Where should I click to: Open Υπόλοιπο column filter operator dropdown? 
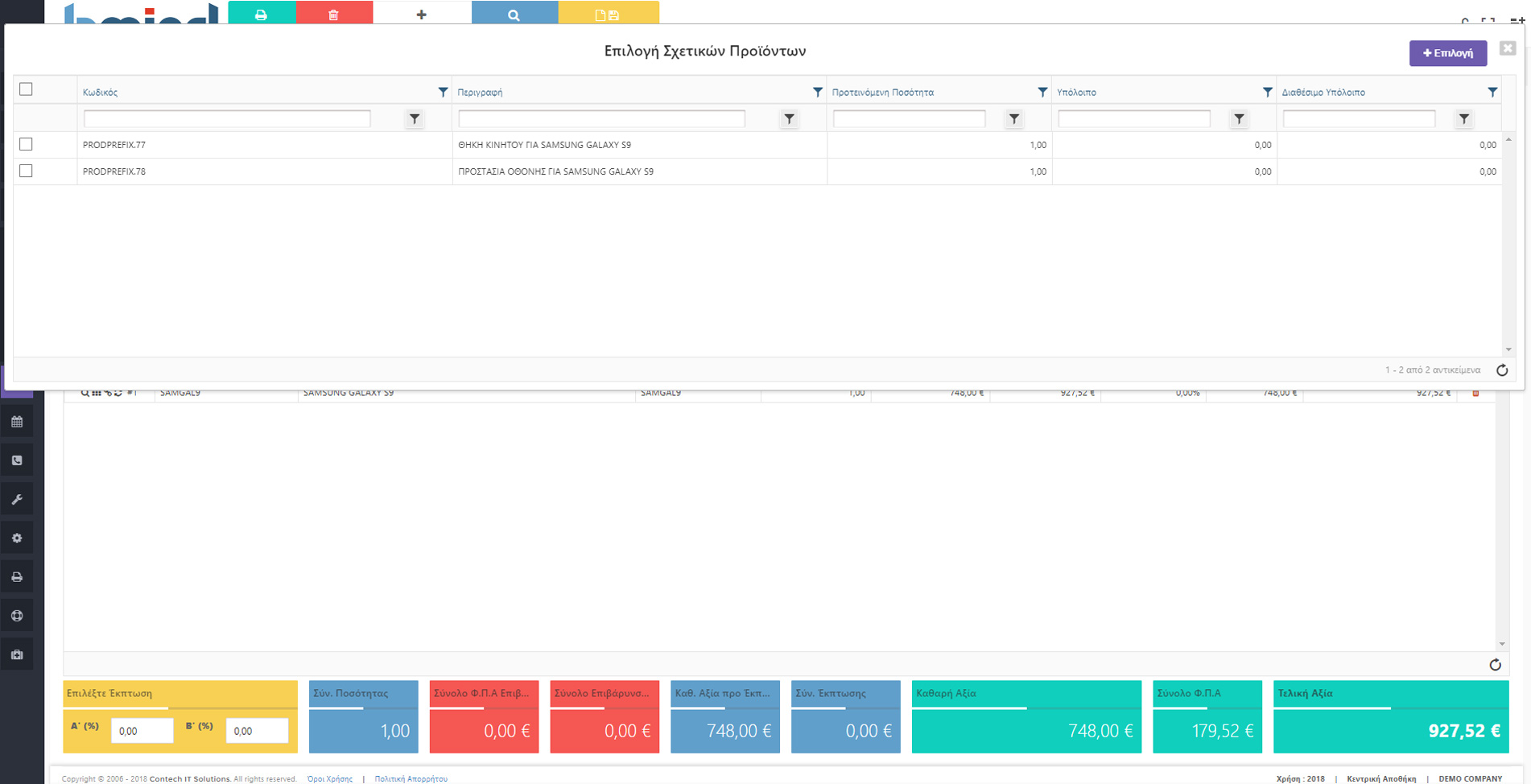tap(1239, 119)
